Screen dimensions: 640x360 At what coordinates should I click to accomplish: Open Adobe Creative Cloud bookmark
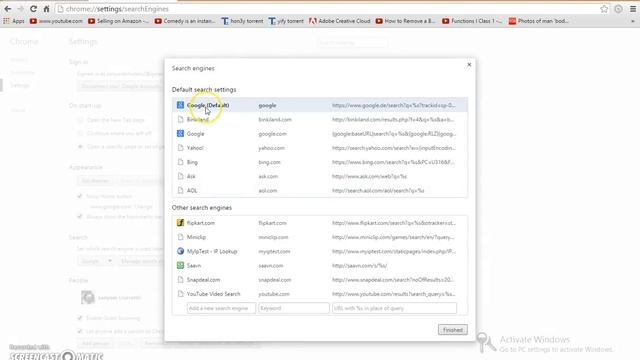pyautogui.click(x=340, y=21)
